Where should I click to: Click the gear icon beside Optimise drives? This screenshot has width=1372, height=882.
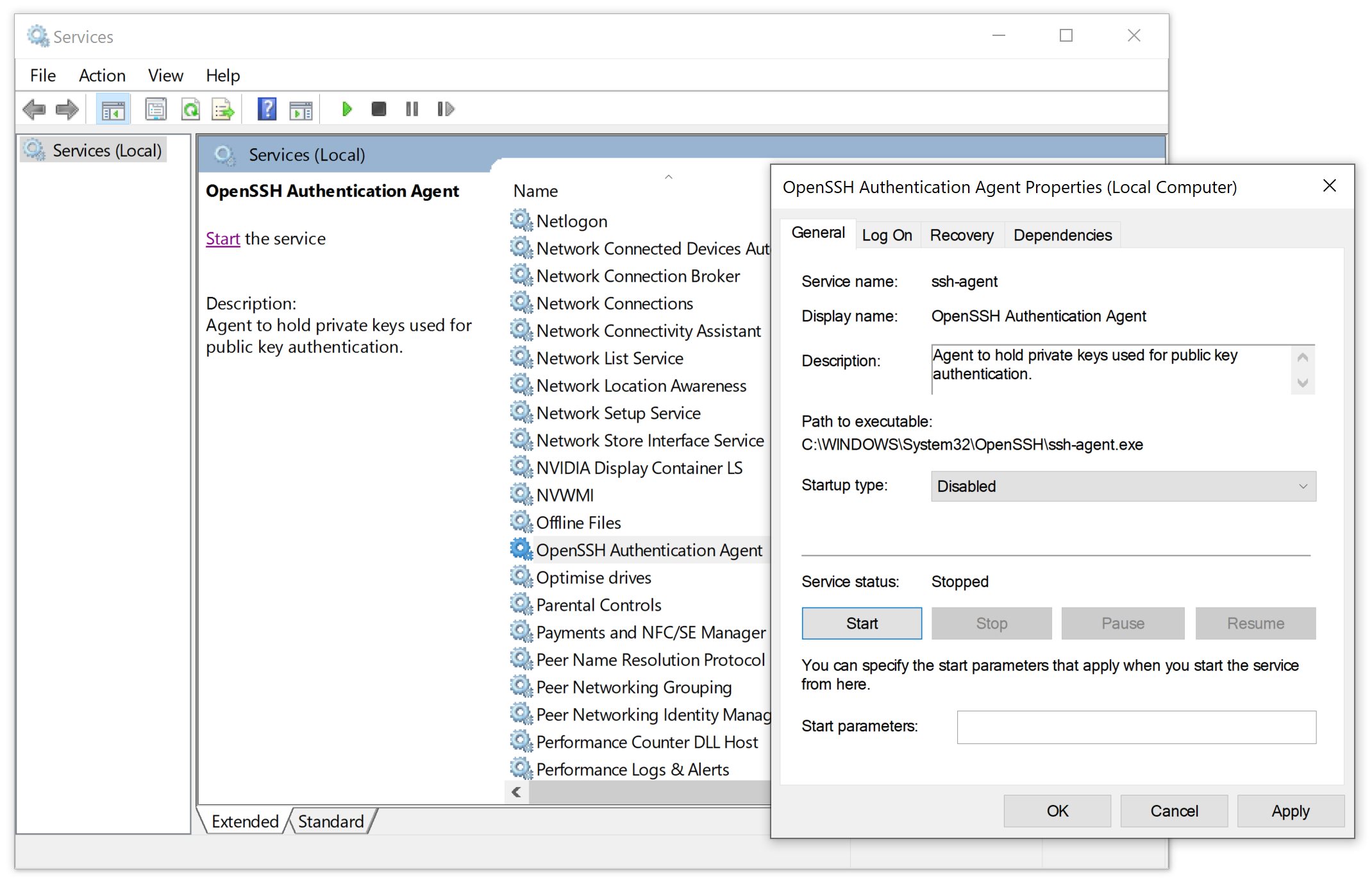[521, 577]
